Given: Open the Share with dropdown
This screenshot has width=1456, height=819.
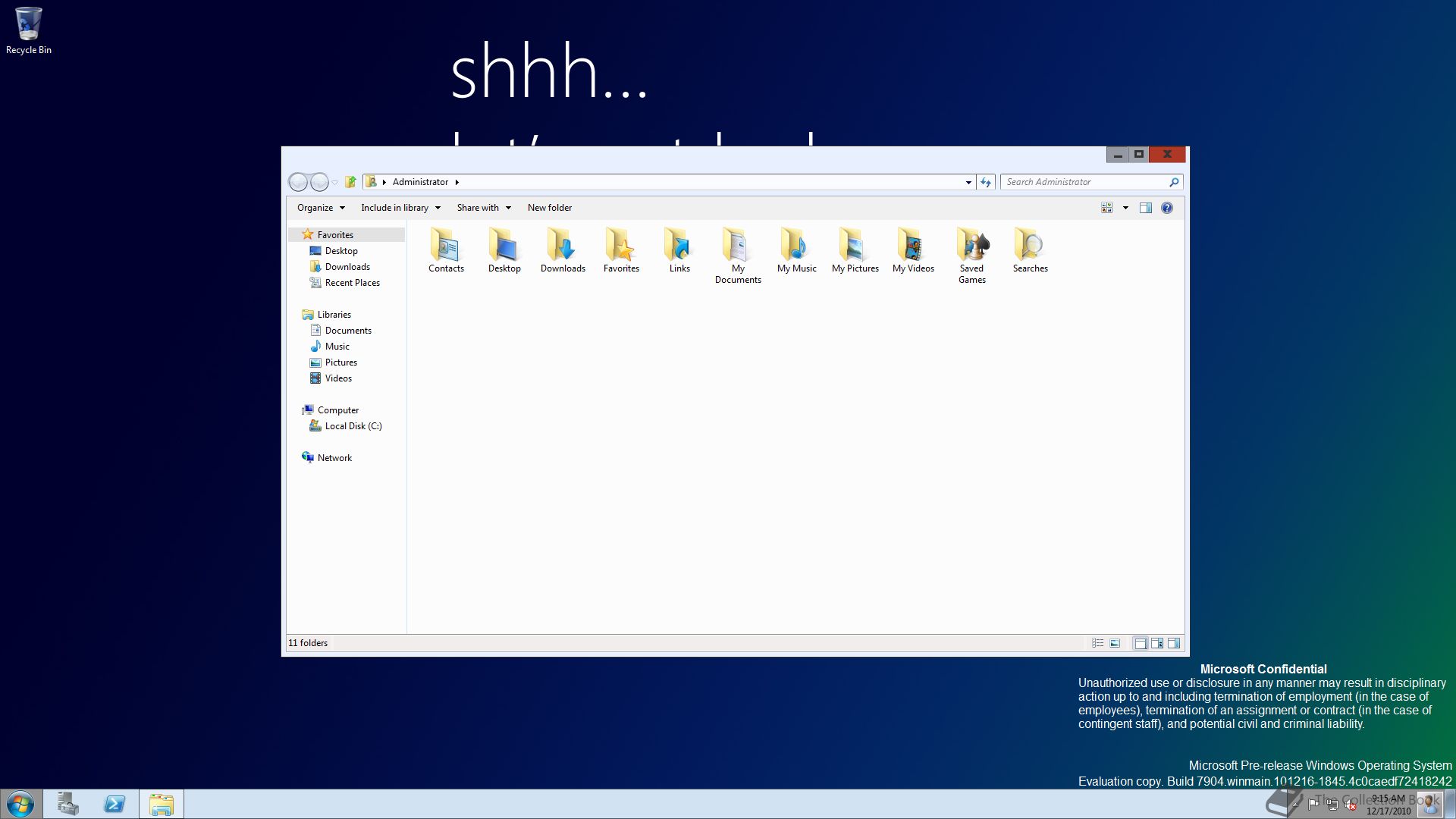Looking at the screenshot, I should click(484, 208).
